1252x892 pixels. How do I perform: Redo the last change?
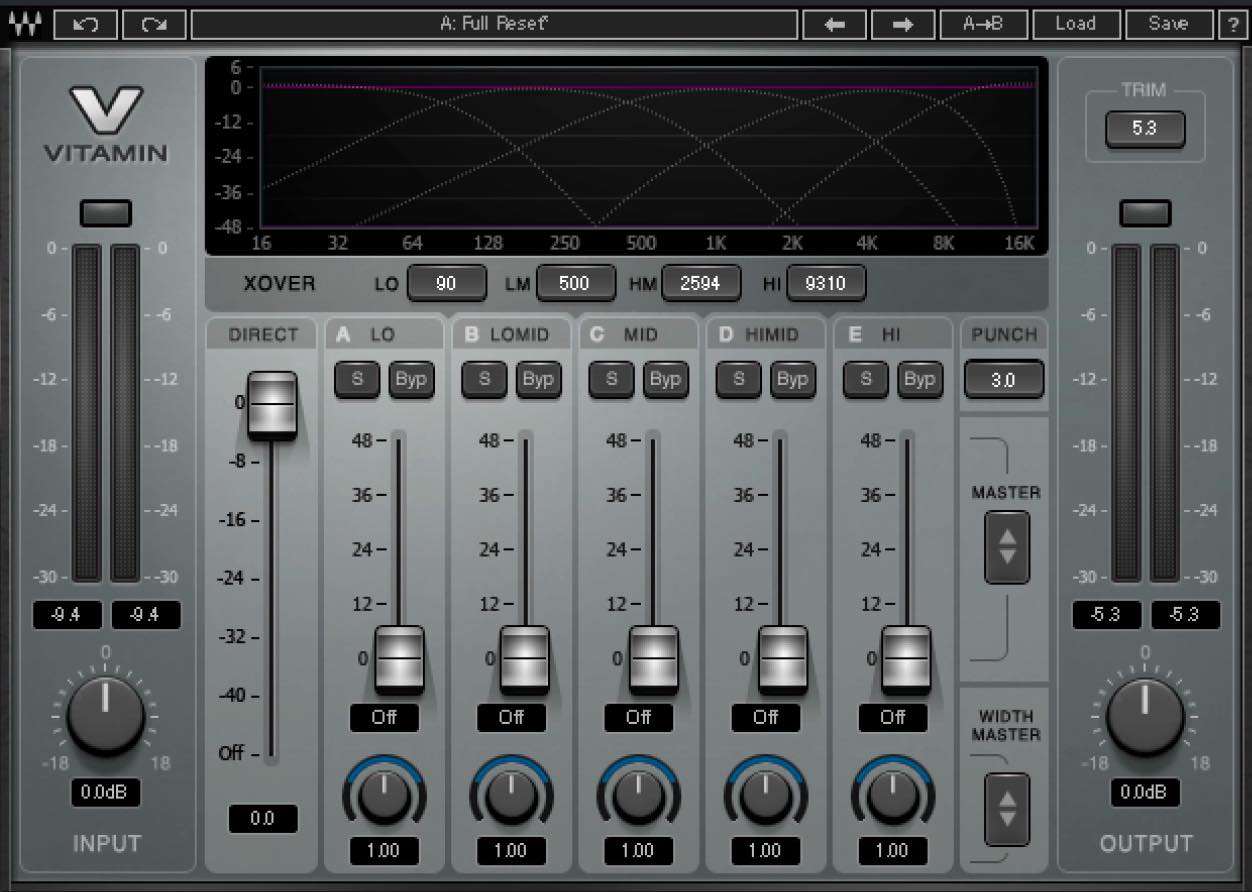coord(155,24)
